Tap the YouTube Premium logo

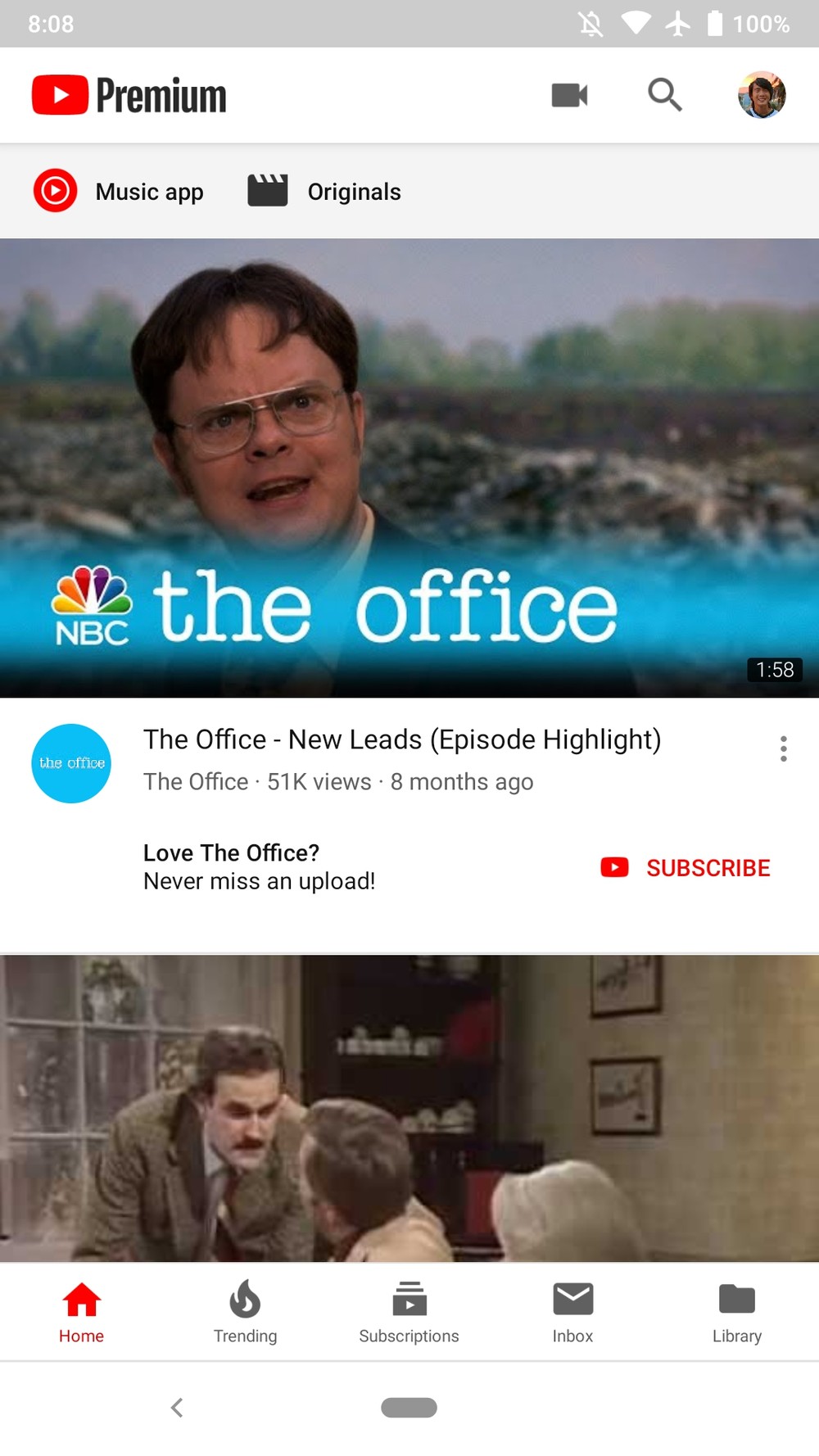pos(129,95)
